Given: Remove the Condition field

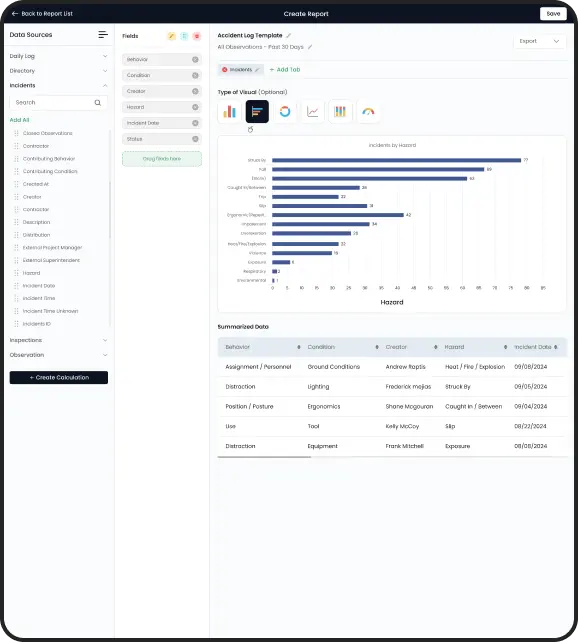Looking at the screenshot, I should (x=195, y=75).
